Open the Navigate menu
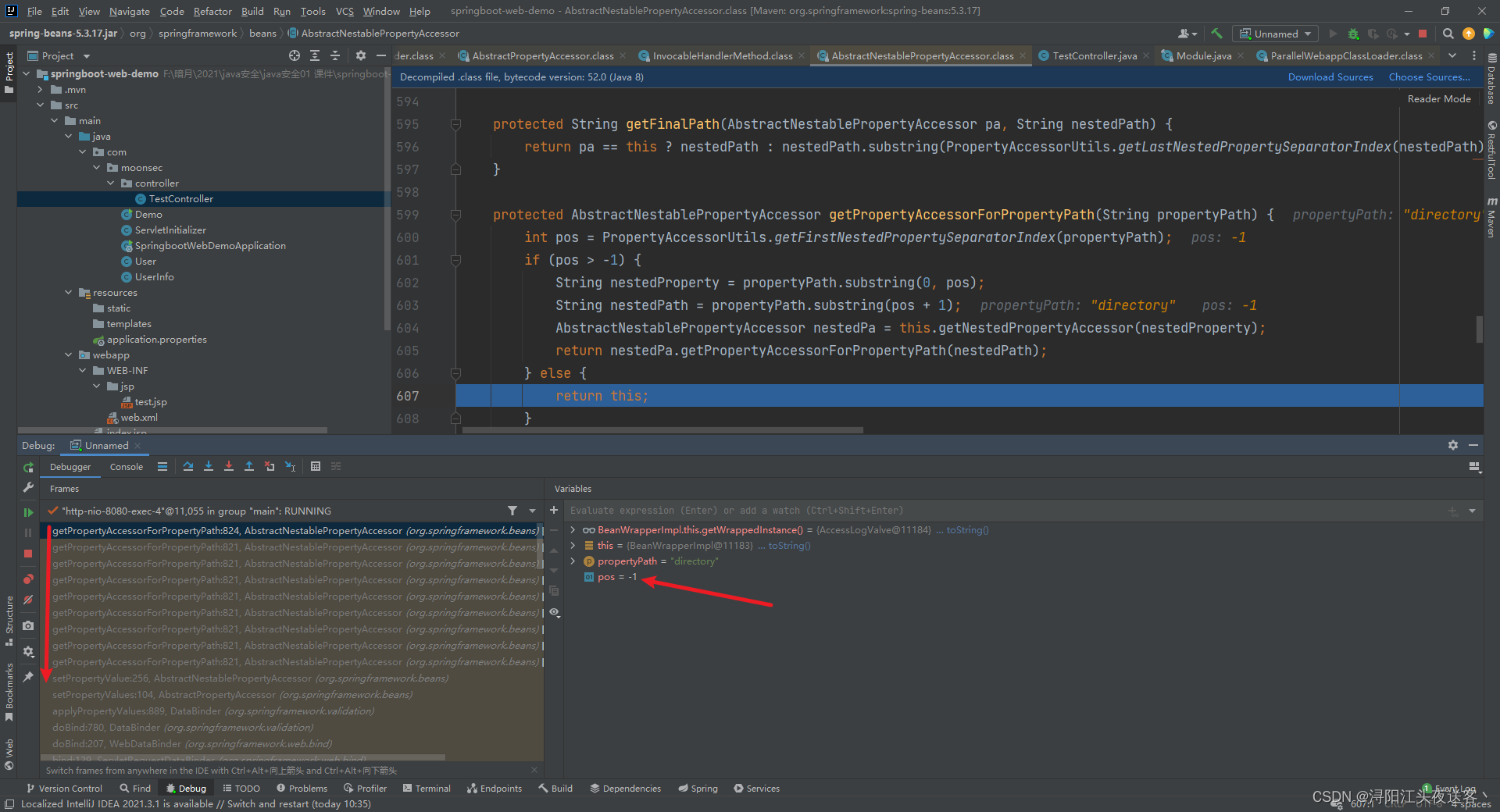Viewport: 1500px width, 812px height. [x=129, y=11]
